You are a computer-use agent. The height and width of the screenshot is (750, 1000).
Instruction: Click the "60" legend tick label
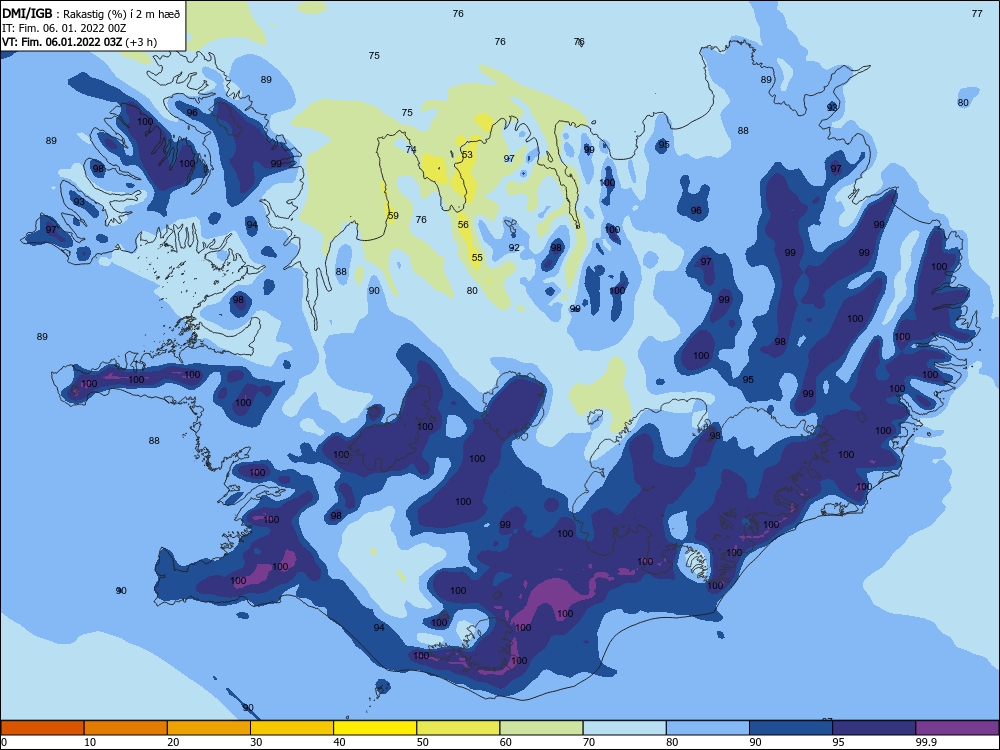click(x=506, y=742)
